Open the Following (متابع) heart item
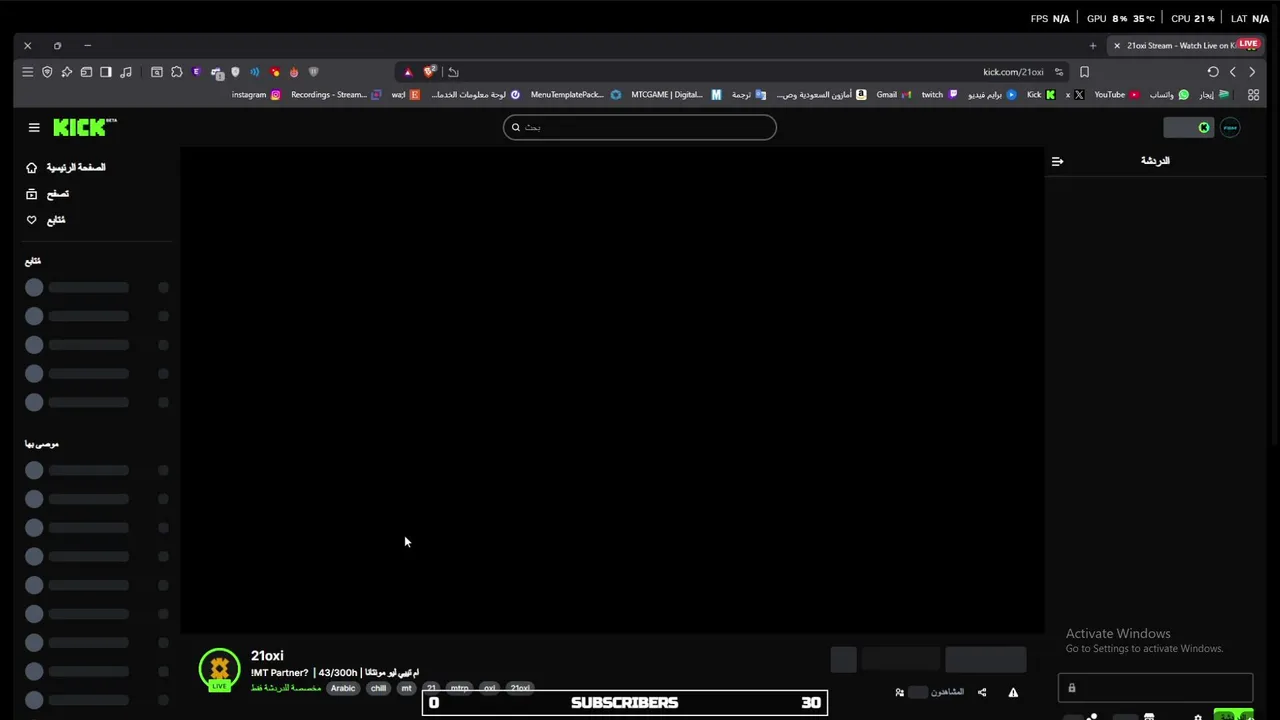This screenshot has height=720, width=1280. [x=46, y=220]
